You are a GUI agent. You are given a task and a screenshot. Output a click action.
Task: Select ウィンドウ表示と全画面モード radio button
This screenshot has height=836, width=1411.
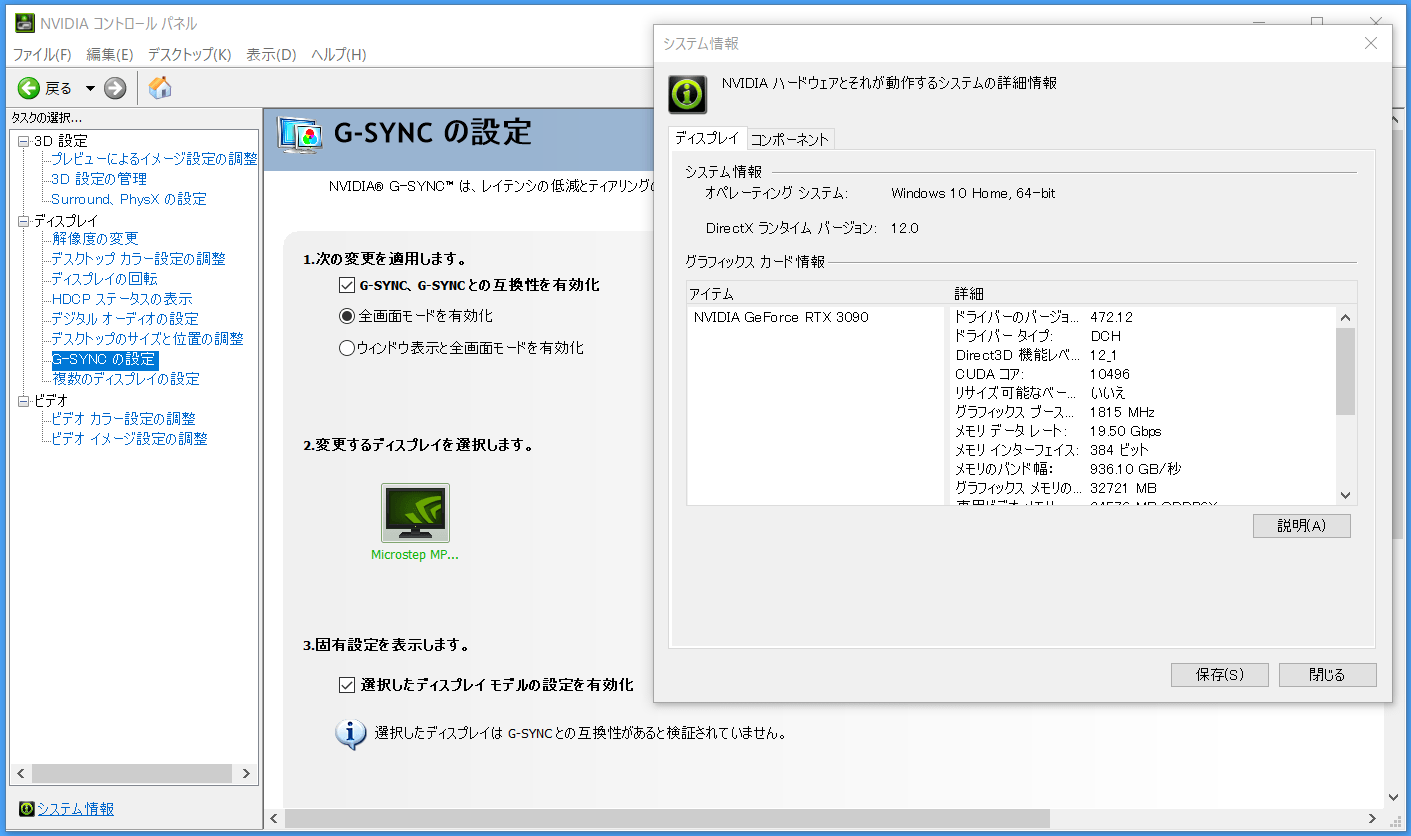pyautogui.click(x=347, y=348)
